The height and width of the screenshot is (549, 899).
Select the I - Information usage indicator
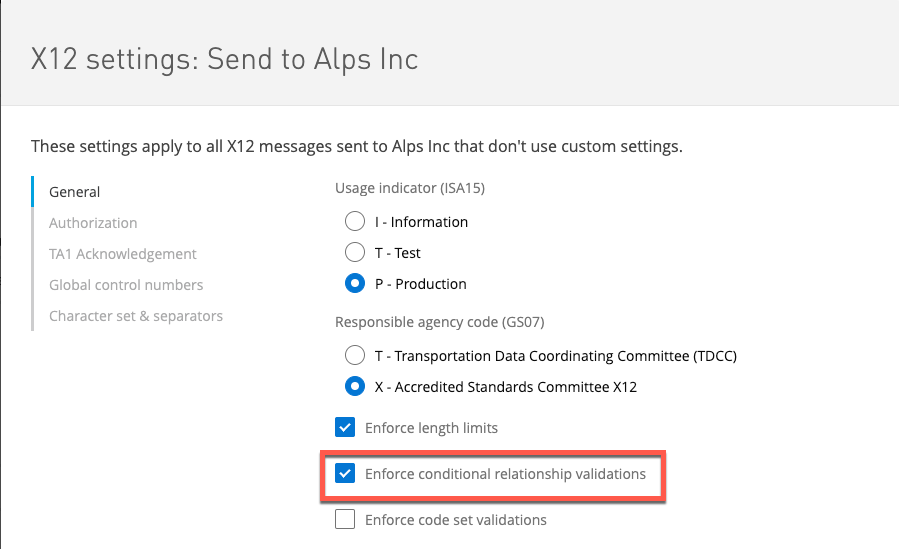(x=354, y=222)
